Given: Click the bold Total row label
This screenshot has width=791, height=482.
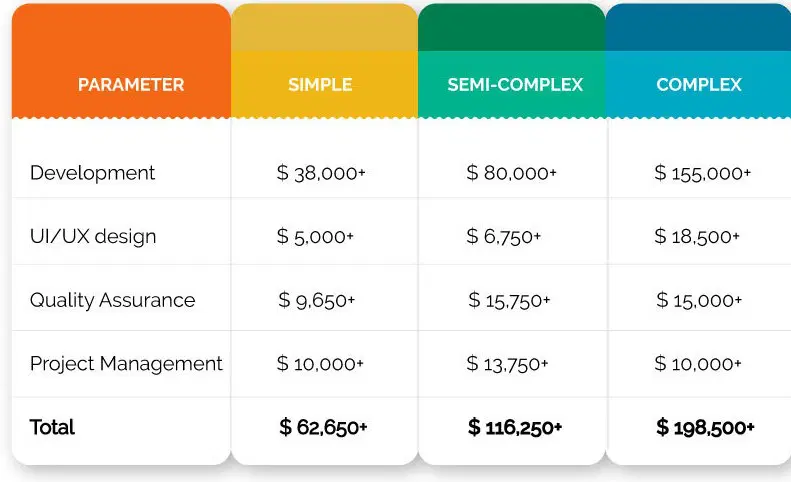Looking at the screenshot, I should [52, 428].
